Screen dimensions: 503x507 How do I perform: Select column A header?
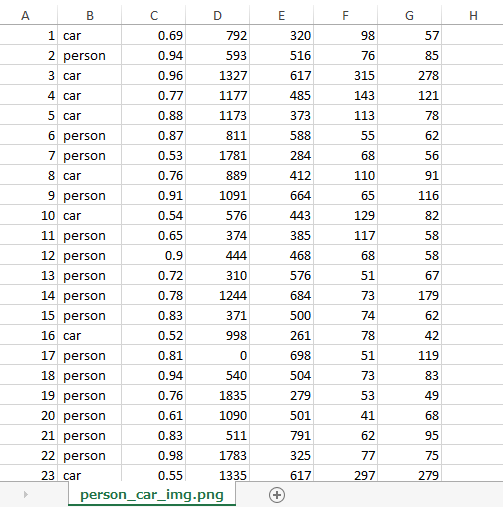pyautogui.click(x=25, y=15)
